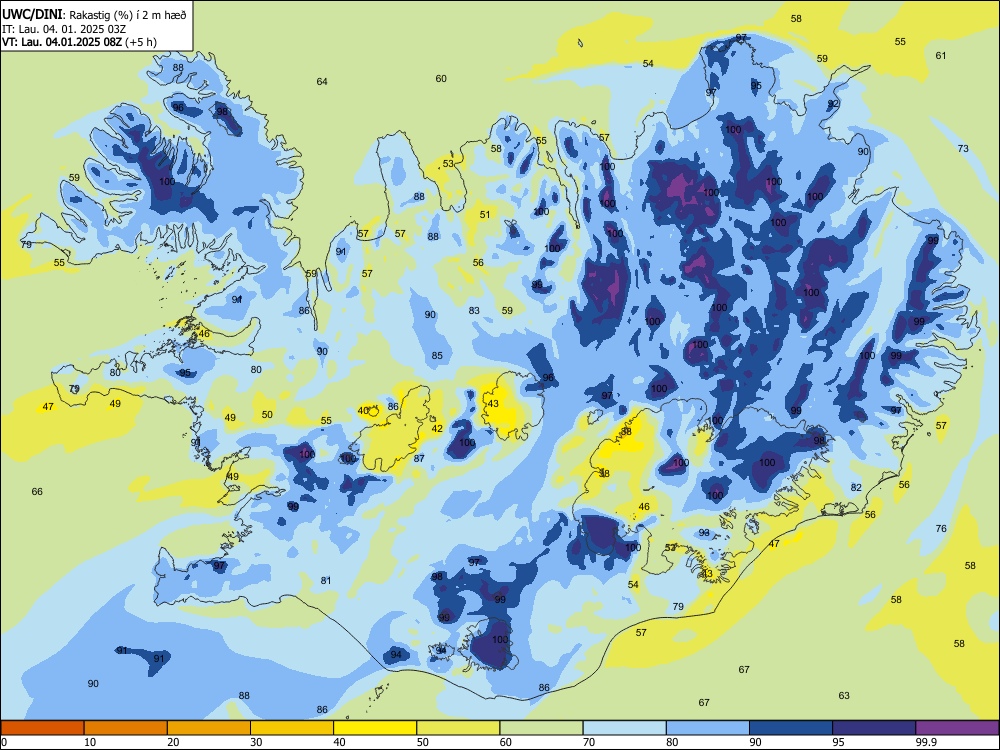The image size is (1000, 750).
Task: Pick the light green 60–70 legend swatch
Action: click(541, 728)
